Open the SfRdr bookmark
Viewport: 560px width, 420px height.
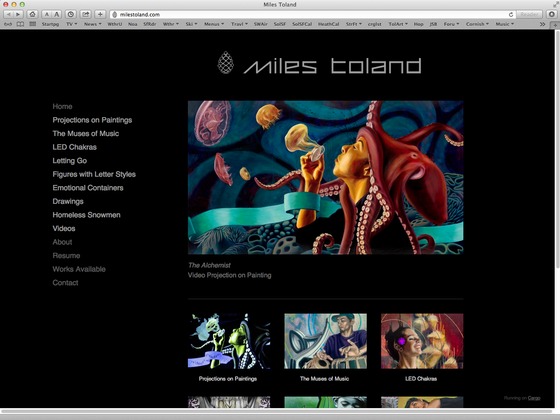click(x=150, y=24)
